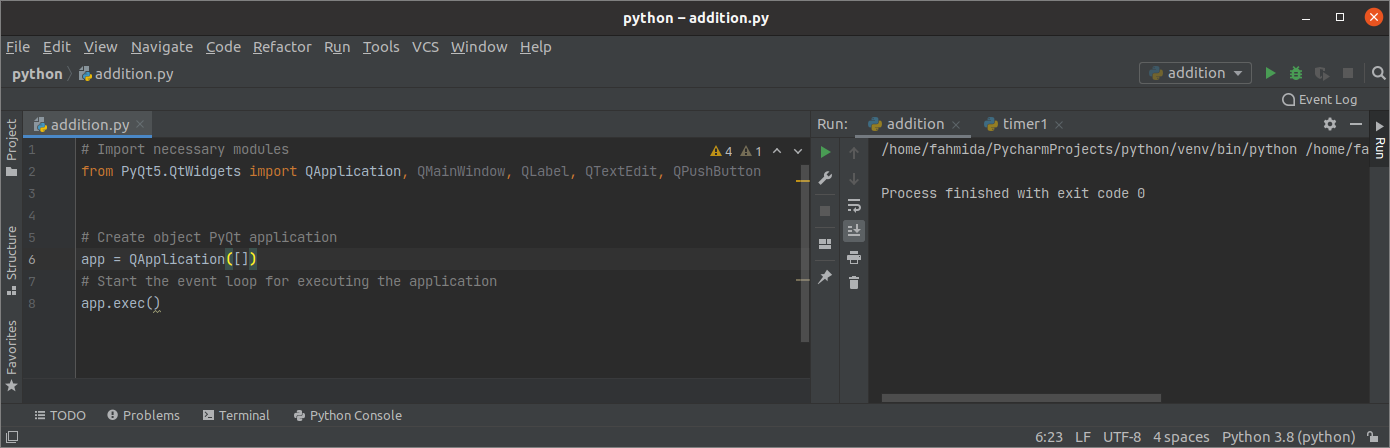Click the print output icon

click(x=854, y=257)
